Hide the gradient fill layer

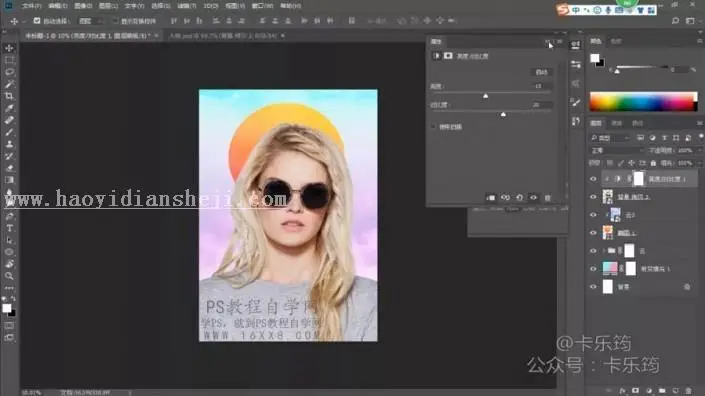[593, 269]
